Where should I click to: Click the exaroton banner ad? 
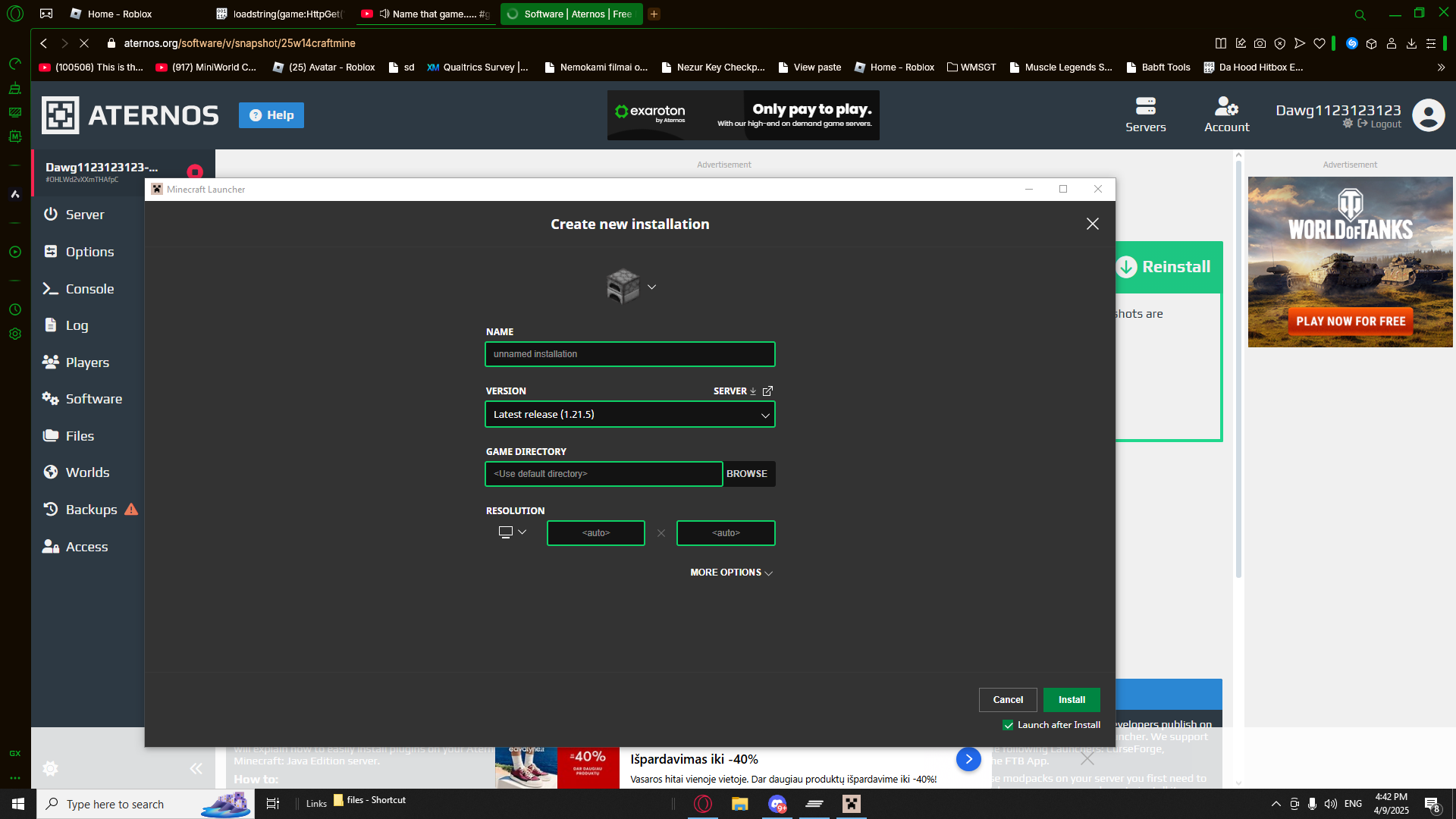743,115
